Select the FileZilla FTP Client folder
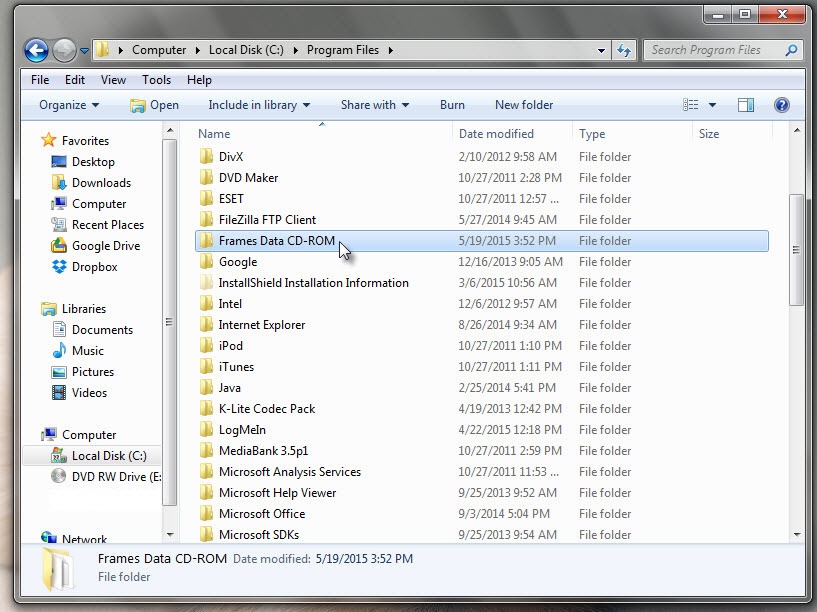The width and height of the screenshot is (817, 612). click(481, 220)
